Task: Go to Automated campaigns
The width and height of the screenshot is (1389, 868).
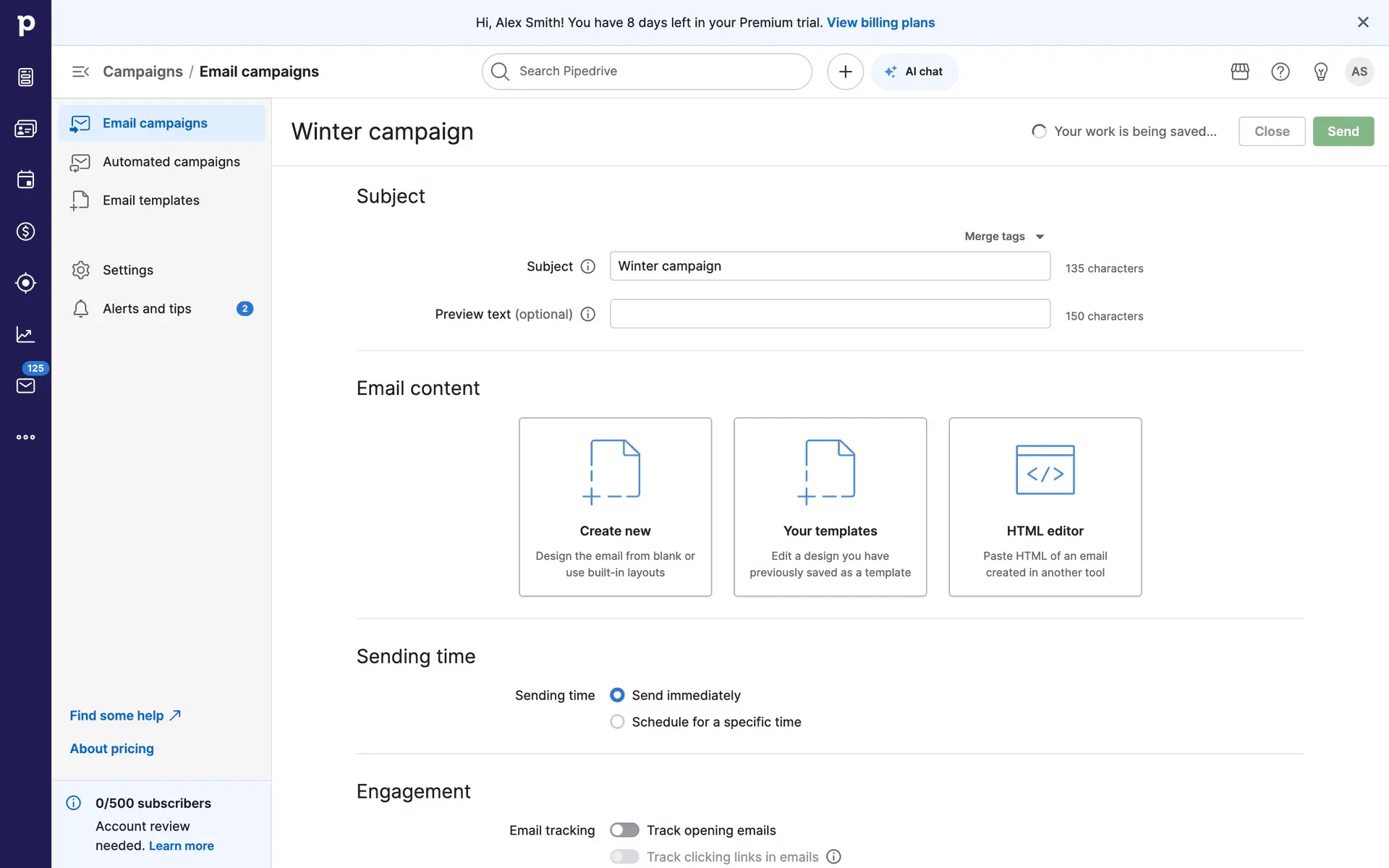Action: coord(171,162)
